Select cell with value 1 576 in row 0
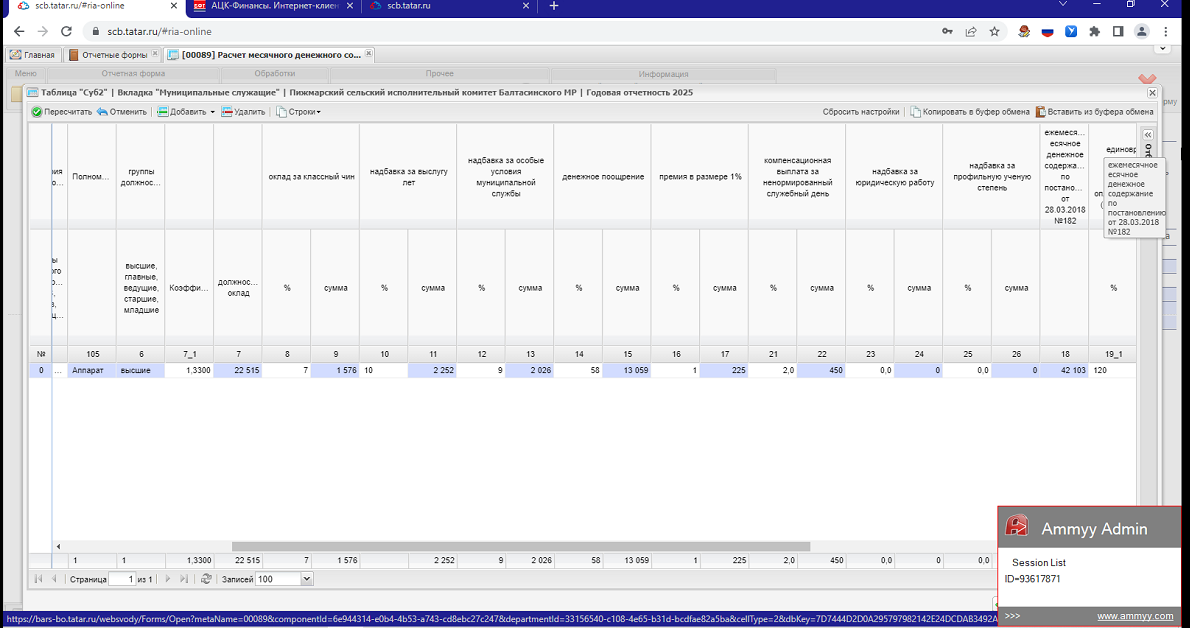Screen dimensions: 1190x628 click(x=335, y=371)
